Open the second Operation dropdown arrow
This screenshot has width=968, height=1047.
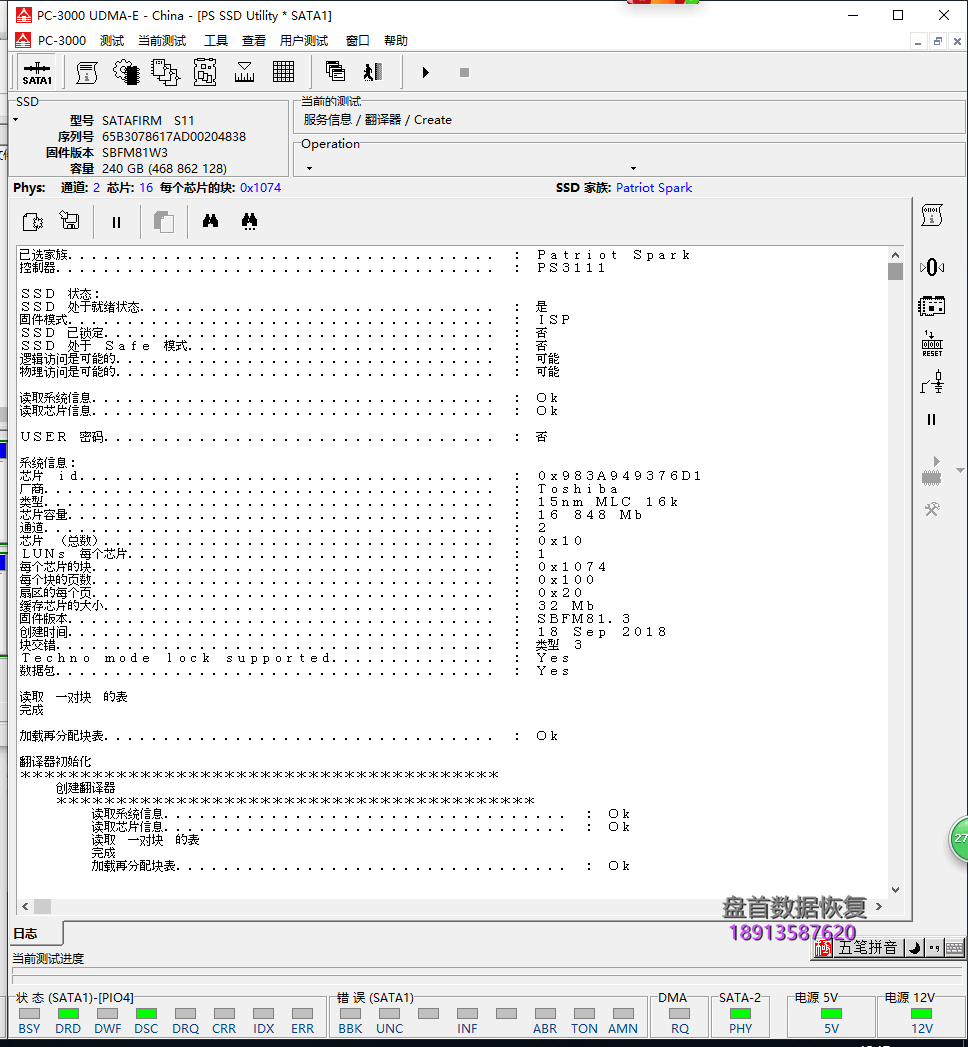click(634, 168)
